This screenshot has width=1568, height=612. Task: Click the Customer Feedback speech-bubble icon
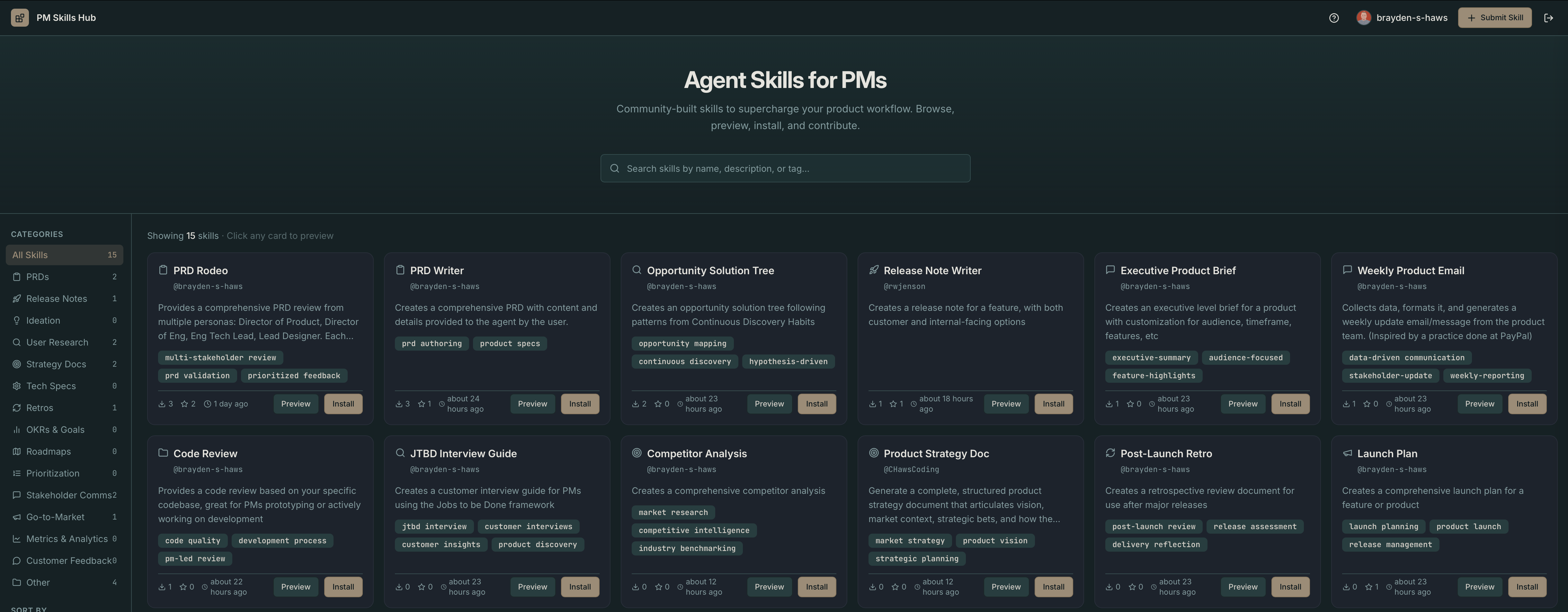[16, 560]
